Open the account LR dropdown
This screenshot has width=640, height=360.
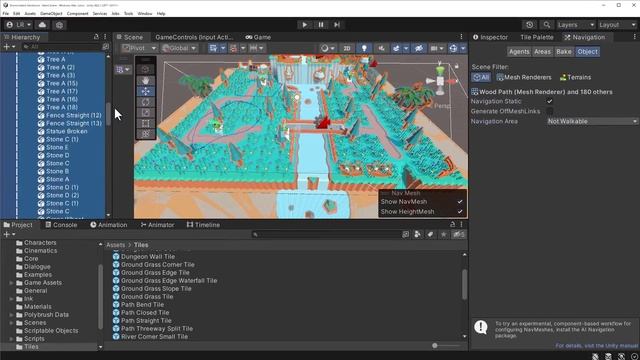18,25
